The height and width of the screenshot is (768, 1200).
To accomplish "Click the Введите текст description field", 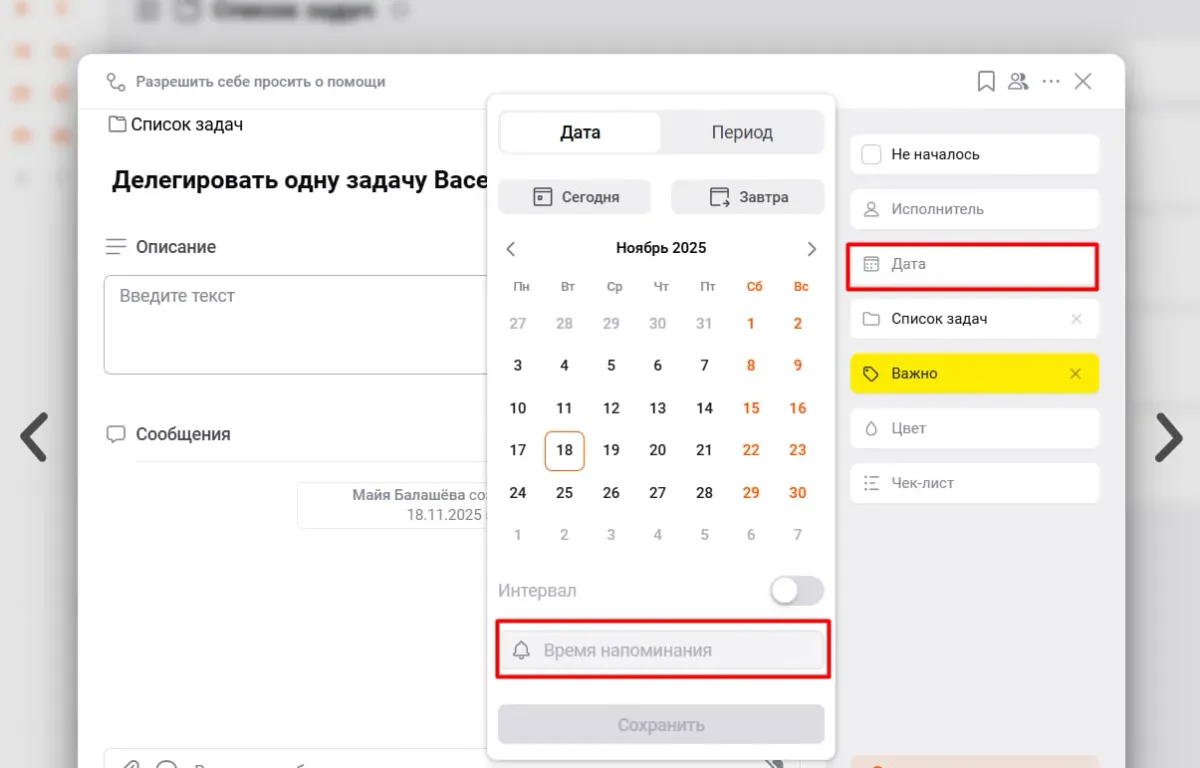I will tap(295, 325).
